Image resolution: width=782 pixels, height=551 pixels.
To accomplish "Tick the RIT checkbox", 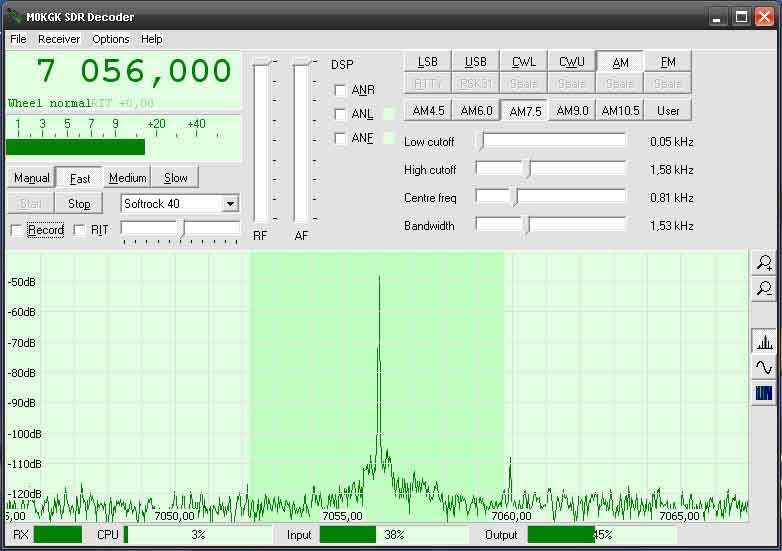I will pos(79,230).
